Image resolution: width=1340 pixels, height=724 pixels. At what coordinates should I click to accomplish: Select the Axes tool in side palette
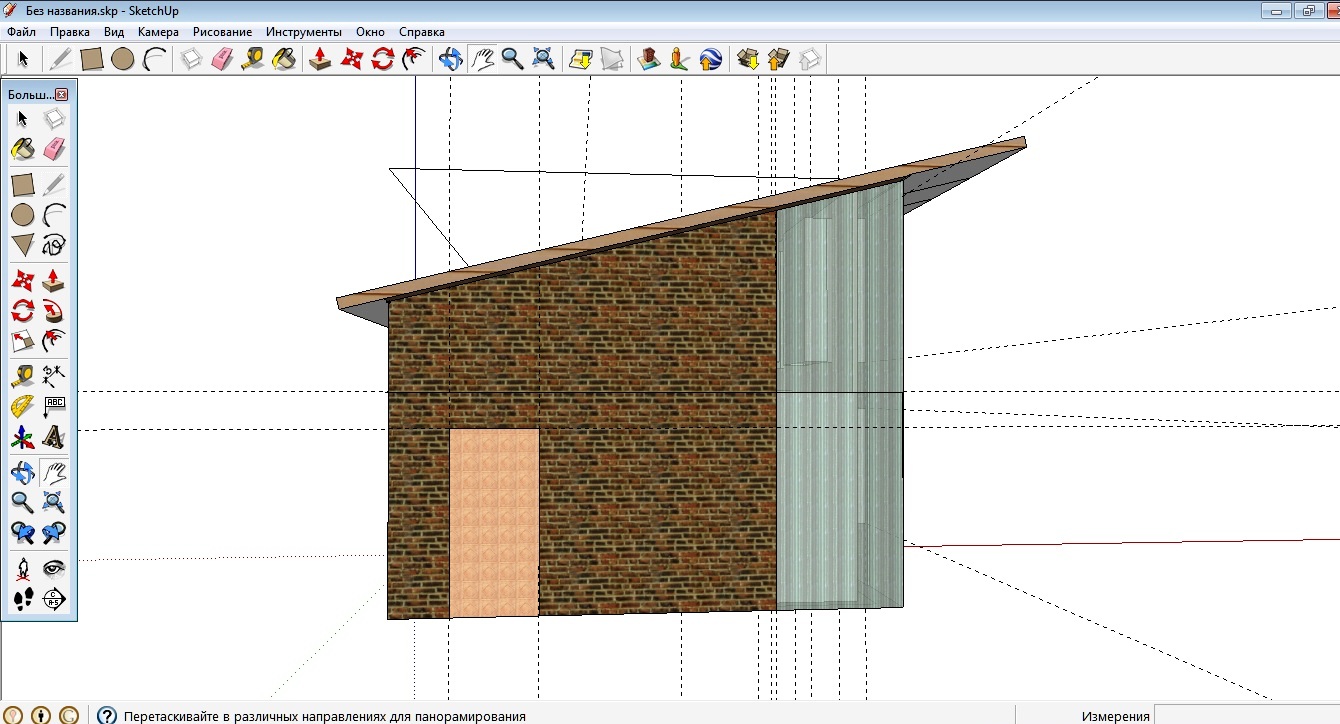click(22, 437)
